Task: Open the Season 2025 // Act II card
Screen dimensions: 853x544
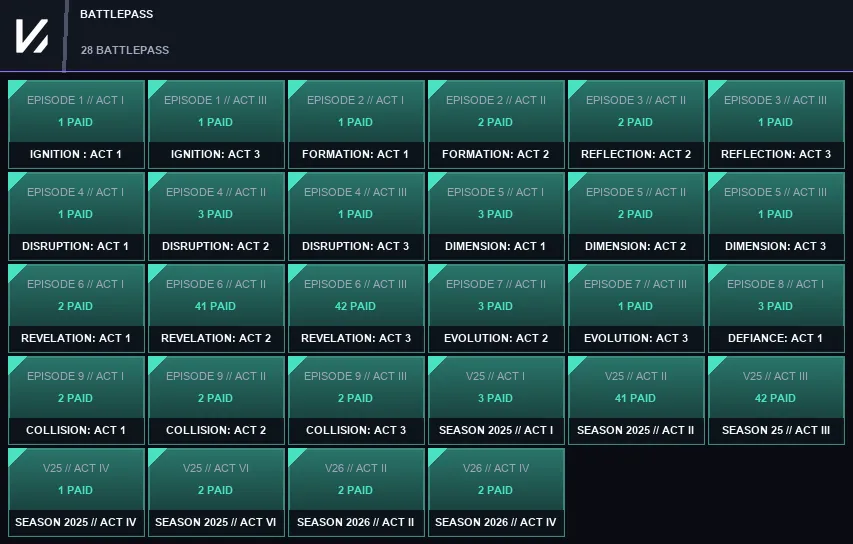Action: click(636, 400)
